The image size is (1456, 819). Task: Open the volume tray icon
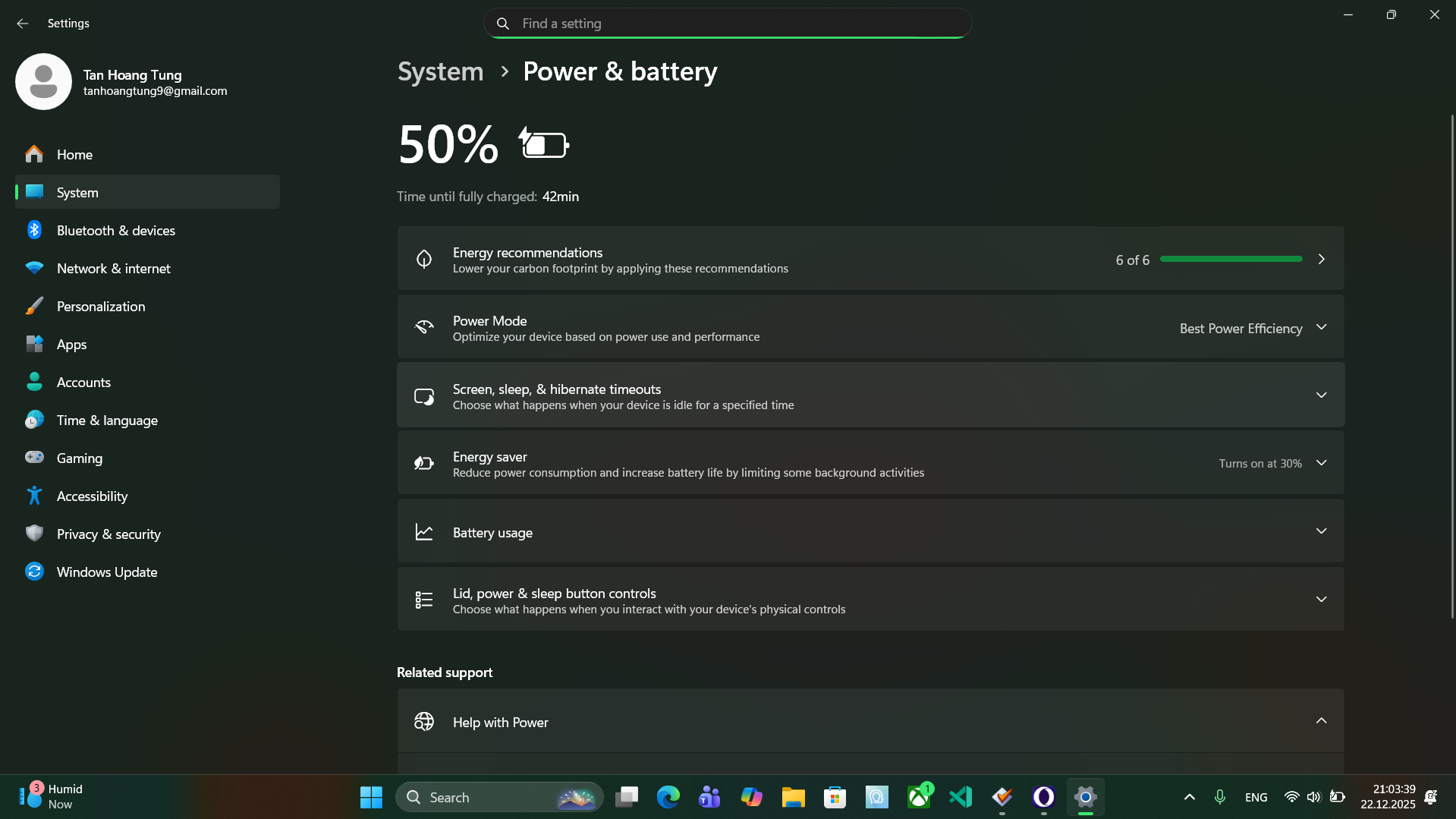click(x=1314, y=797)
